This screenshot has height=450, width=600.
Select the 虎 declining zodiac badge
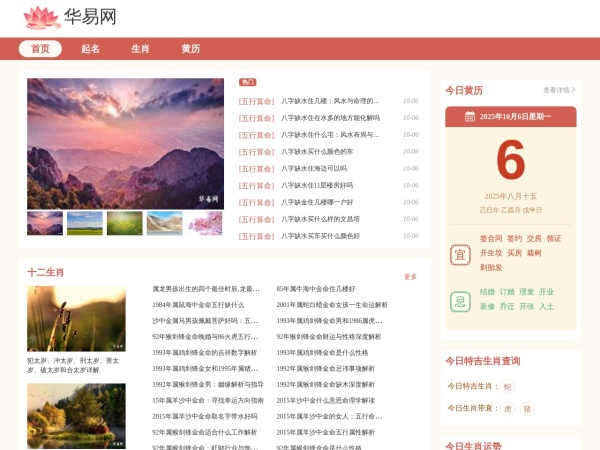pos(507,409)
